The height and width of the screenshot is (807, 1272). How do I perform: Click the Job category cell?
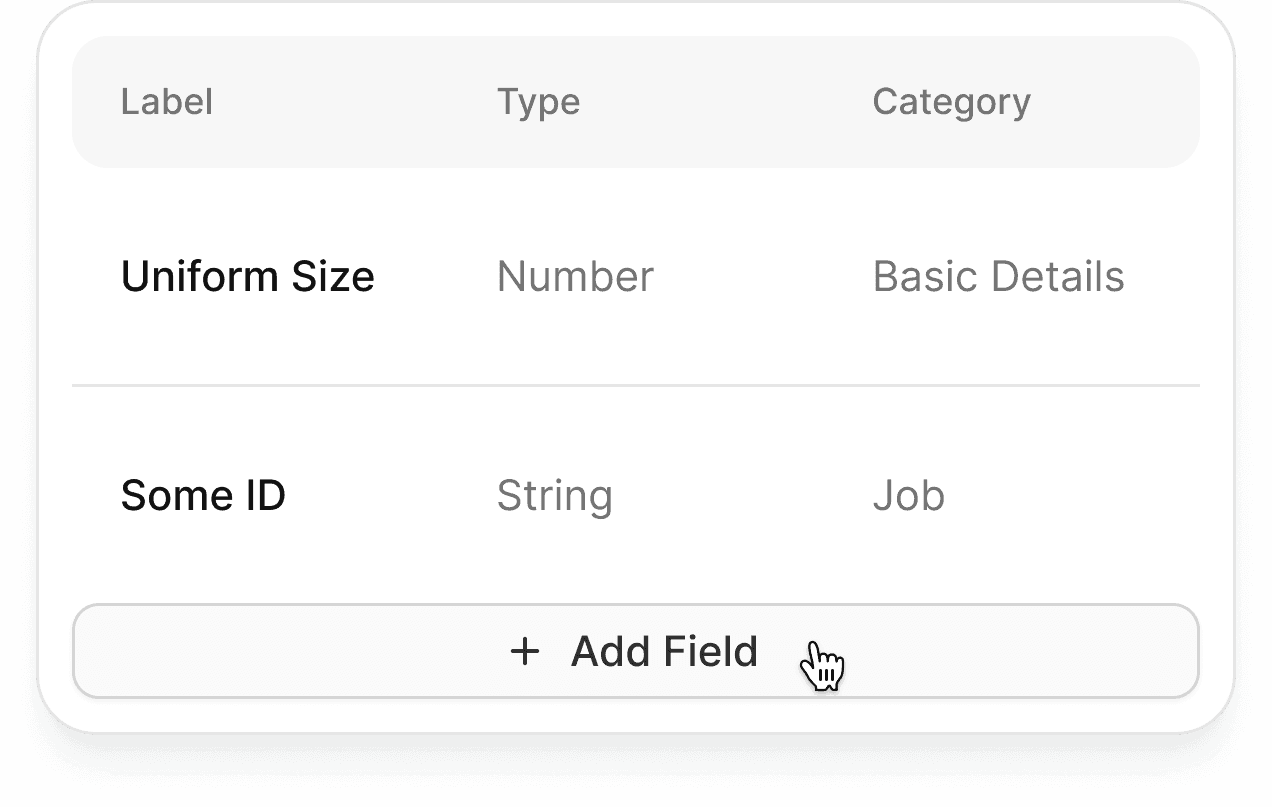[x=908, y=496]
